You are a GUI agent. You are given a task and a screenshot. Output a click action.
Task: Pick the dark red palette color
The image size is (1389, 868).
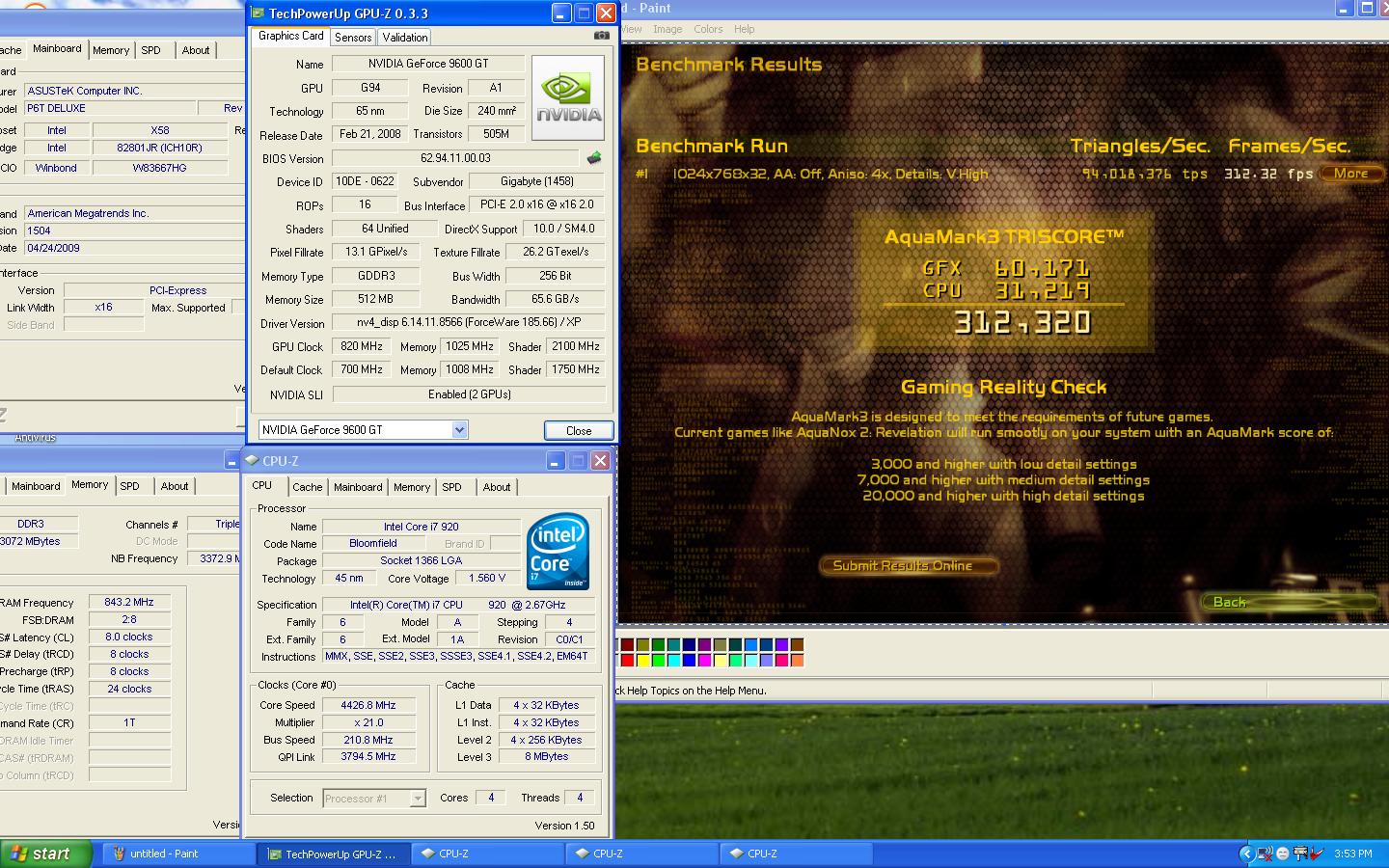click(x=627, y=645)
